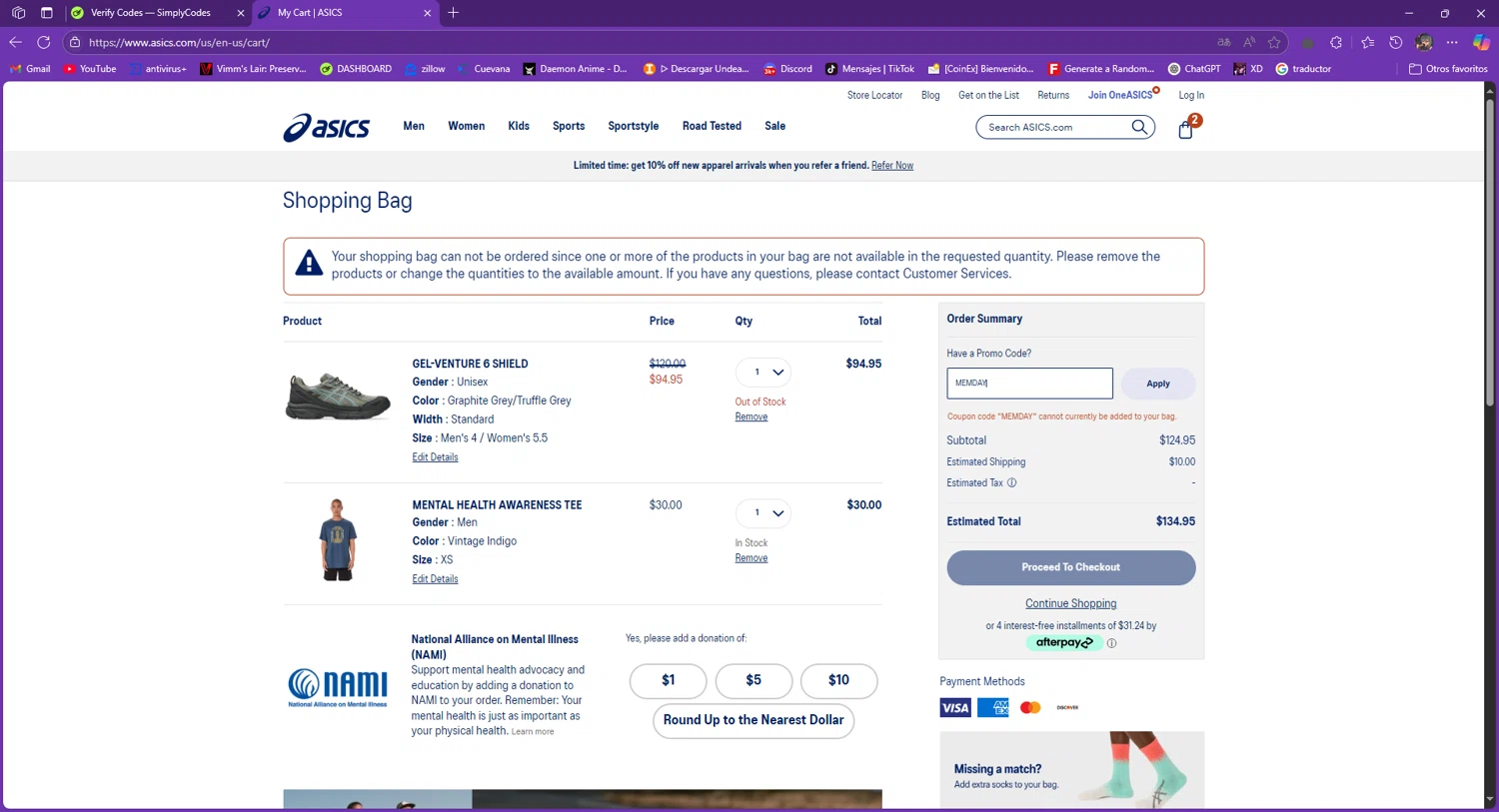Open Gmail bookmark
1499x812 pixels.
point(30,69)
